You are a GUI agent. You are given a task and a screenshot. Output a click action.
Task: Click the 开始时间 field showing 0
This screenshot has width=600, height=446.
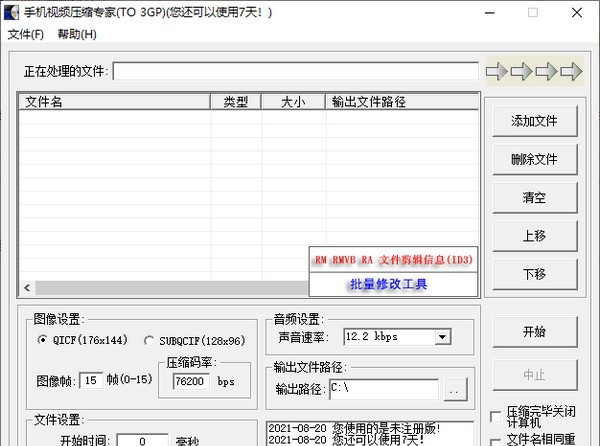click(142, 440)
